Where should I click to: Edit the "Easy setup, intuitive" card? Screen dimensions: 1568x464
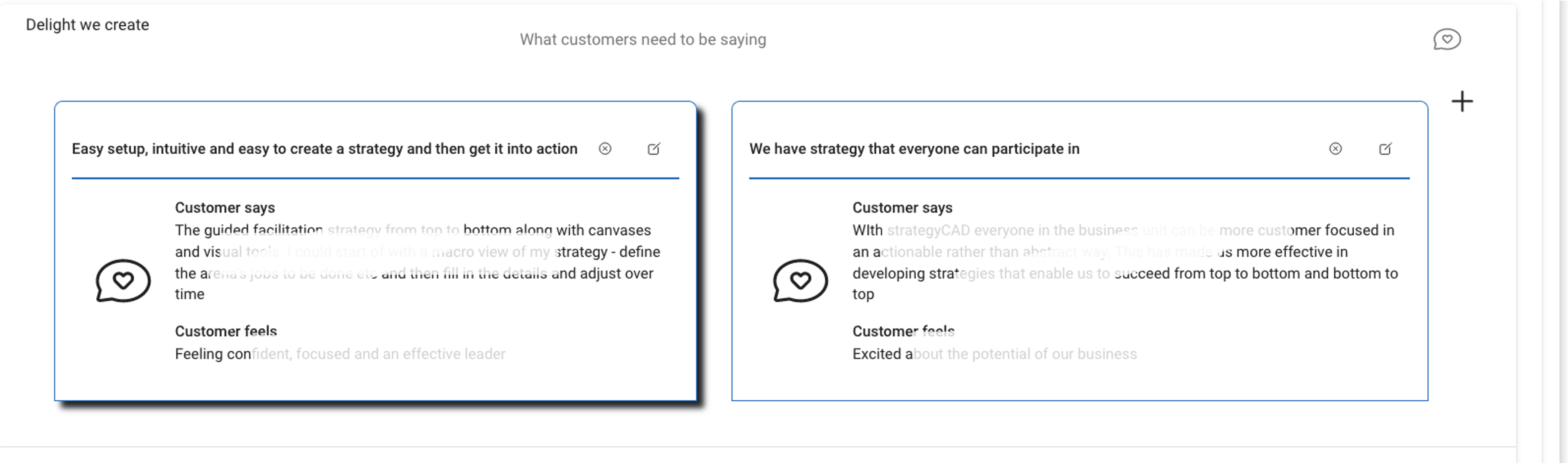coord(654,149)
